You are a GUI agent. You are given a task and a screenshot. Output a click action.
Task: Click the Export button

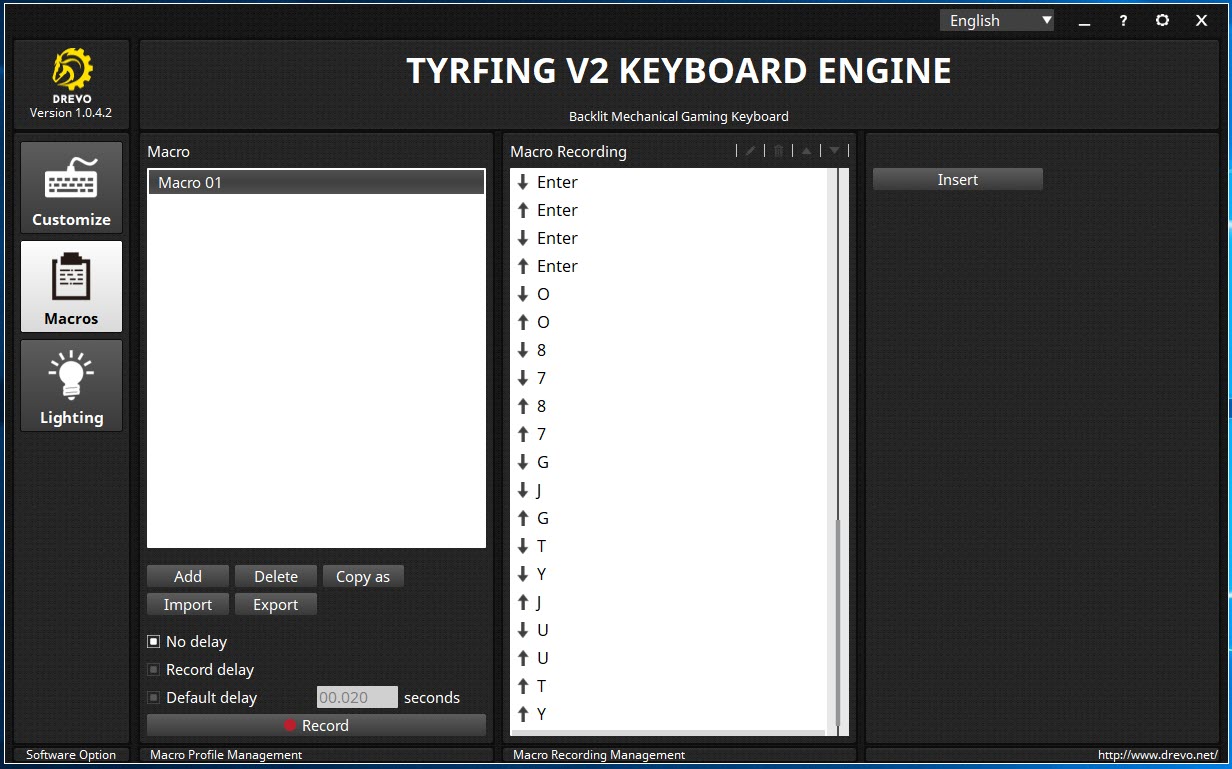pos(276,604)
